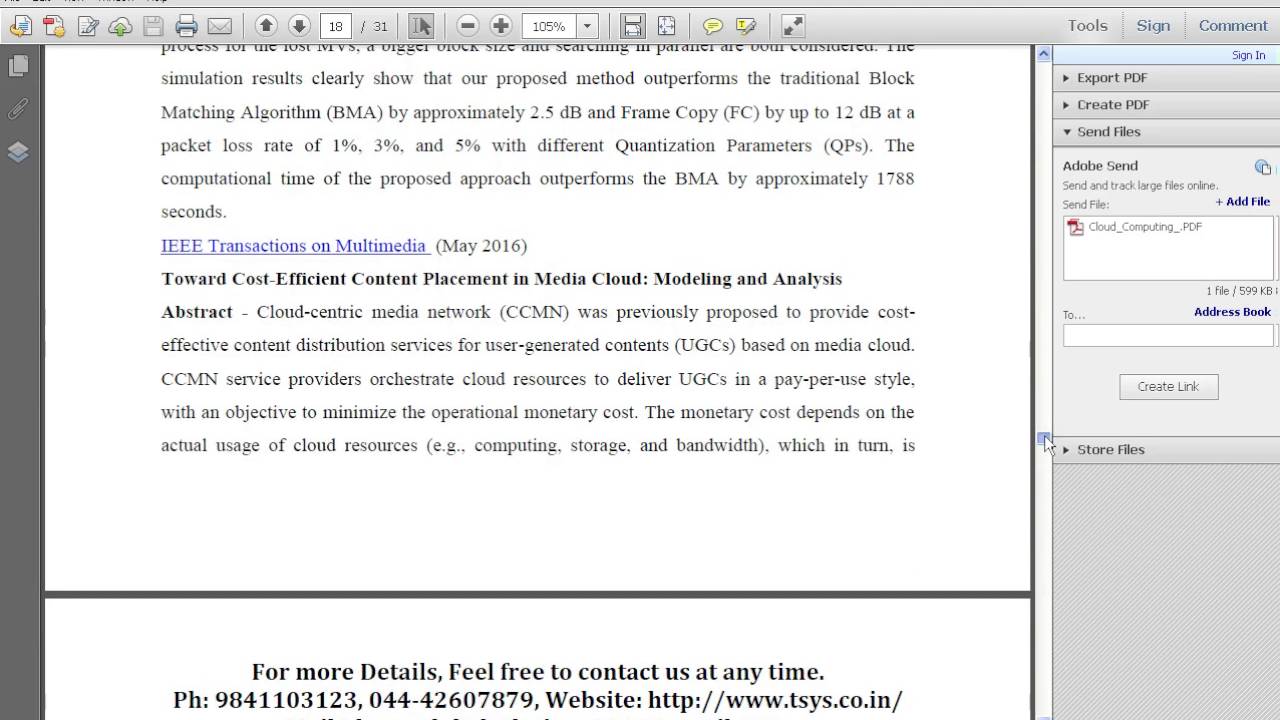
Task: Zoom in with the plus button
Action: pyautogui.click(x=501, y=26)
